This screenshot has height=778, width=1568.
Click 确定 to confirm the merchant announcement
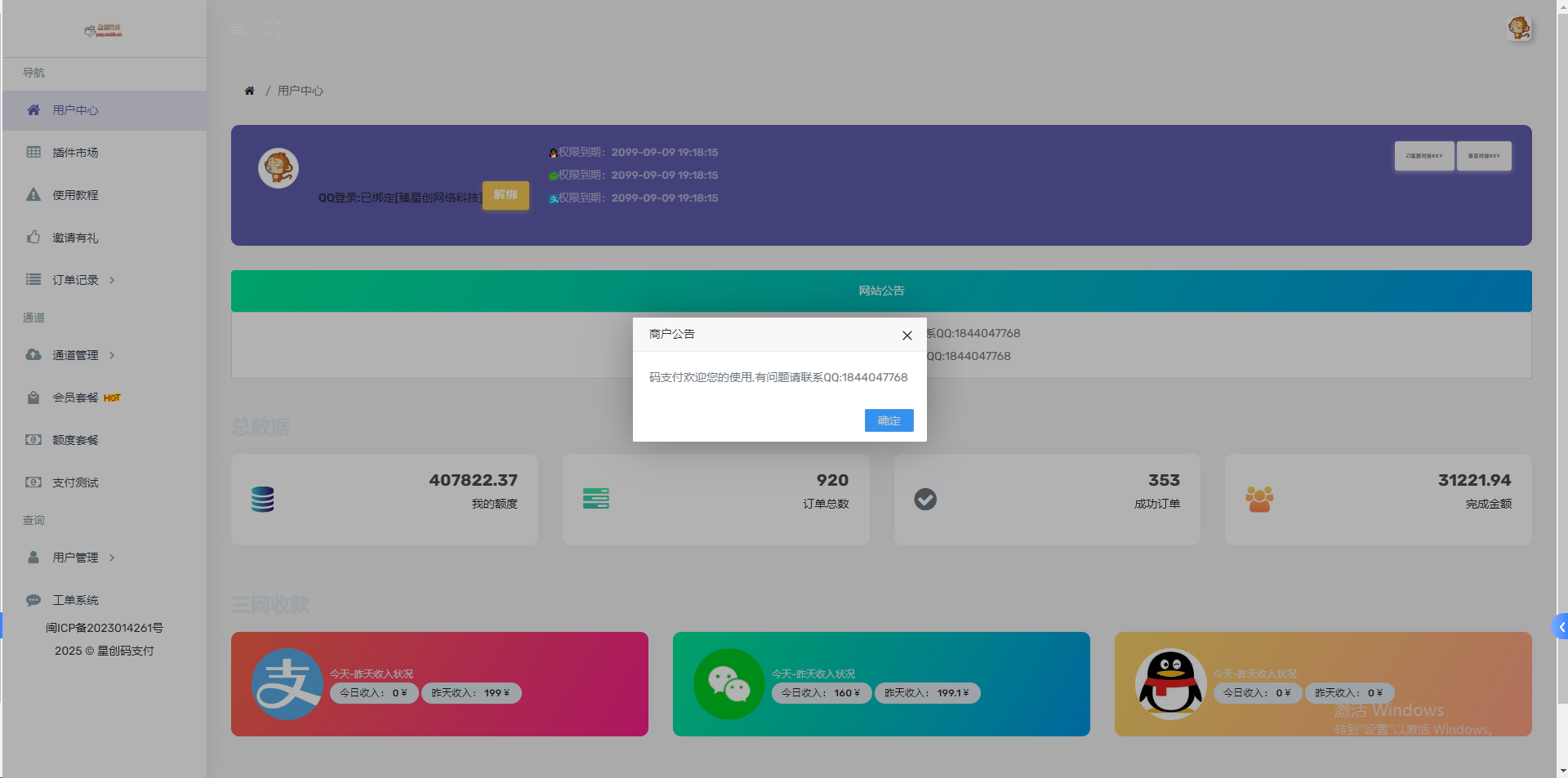[889, 420]
